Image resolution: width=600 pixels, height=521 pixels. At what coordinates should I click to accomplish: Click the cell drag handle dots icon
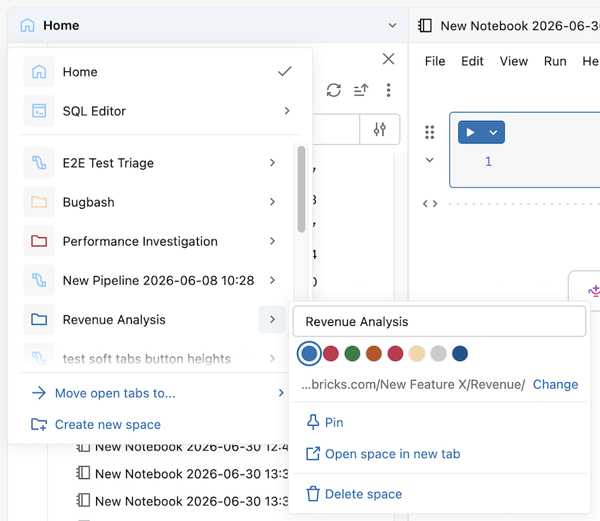pyautogui.click(x=430, y=132)
